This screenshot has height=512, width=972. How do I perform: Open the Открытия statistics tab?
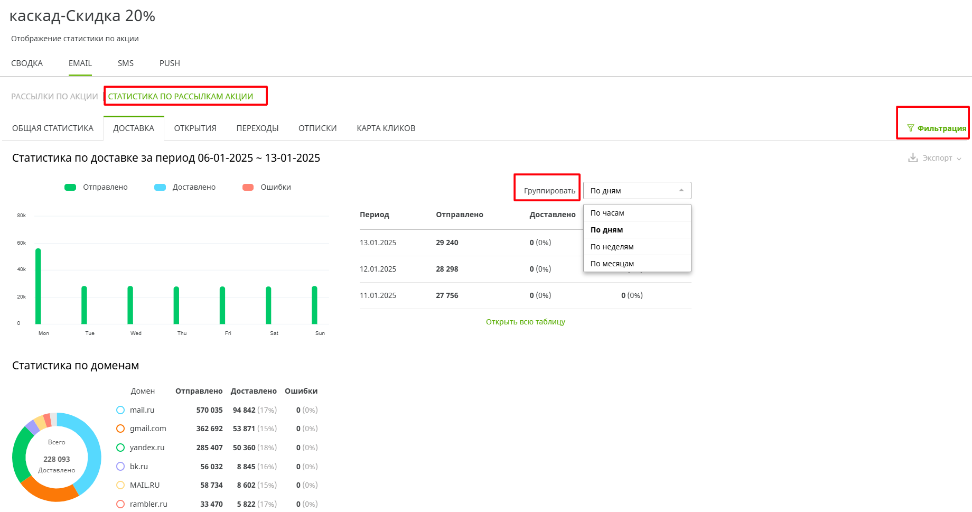pos(195,128)
